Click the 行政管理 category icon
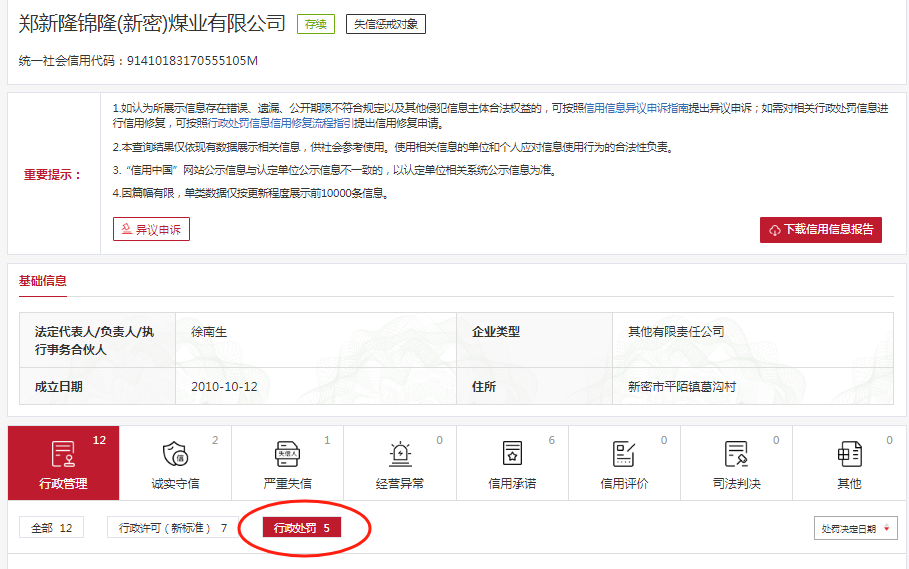909x569 pixels. [x=63, y=454]
